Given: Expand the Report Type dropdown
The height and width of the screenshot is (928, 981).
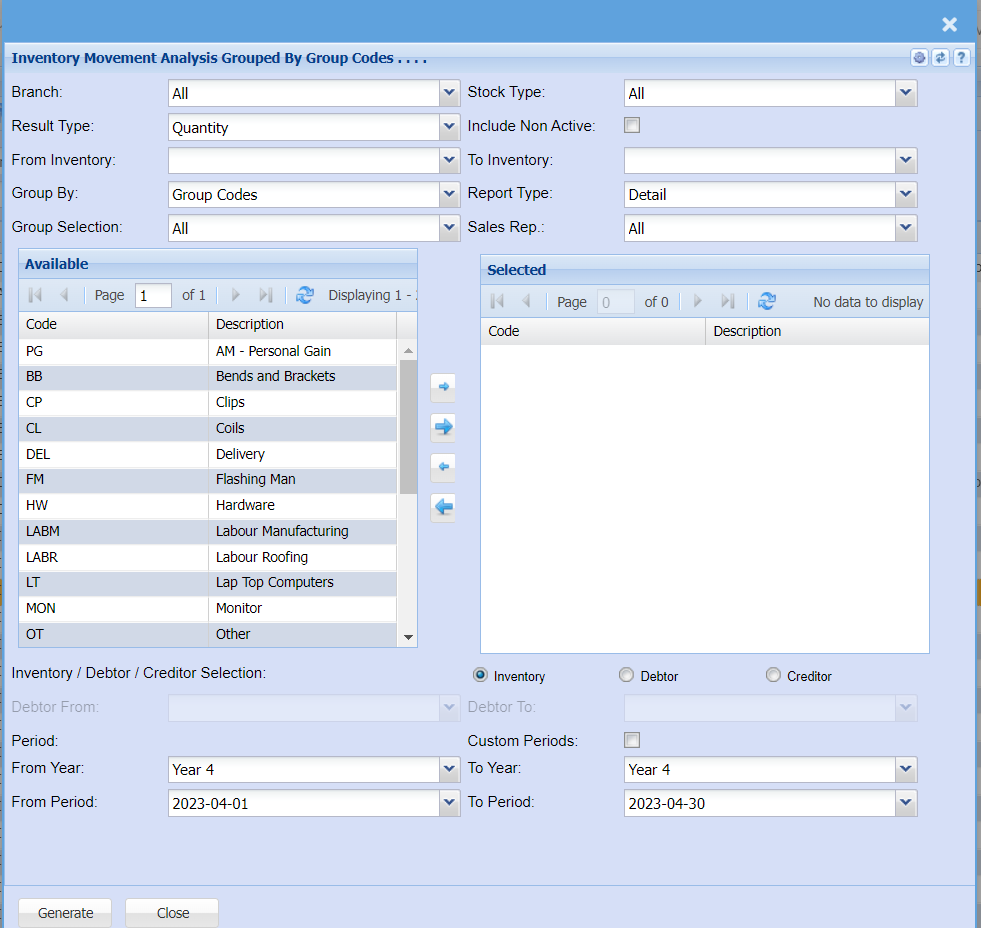Looking at the screenshot, I should 906,194.
